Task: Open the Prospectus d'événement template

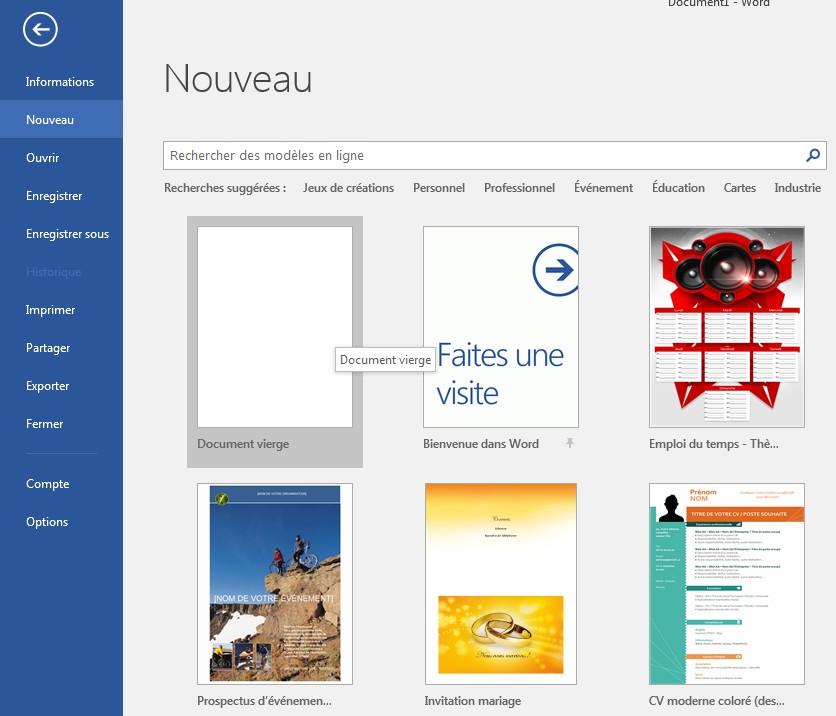Action: point(274,583)
